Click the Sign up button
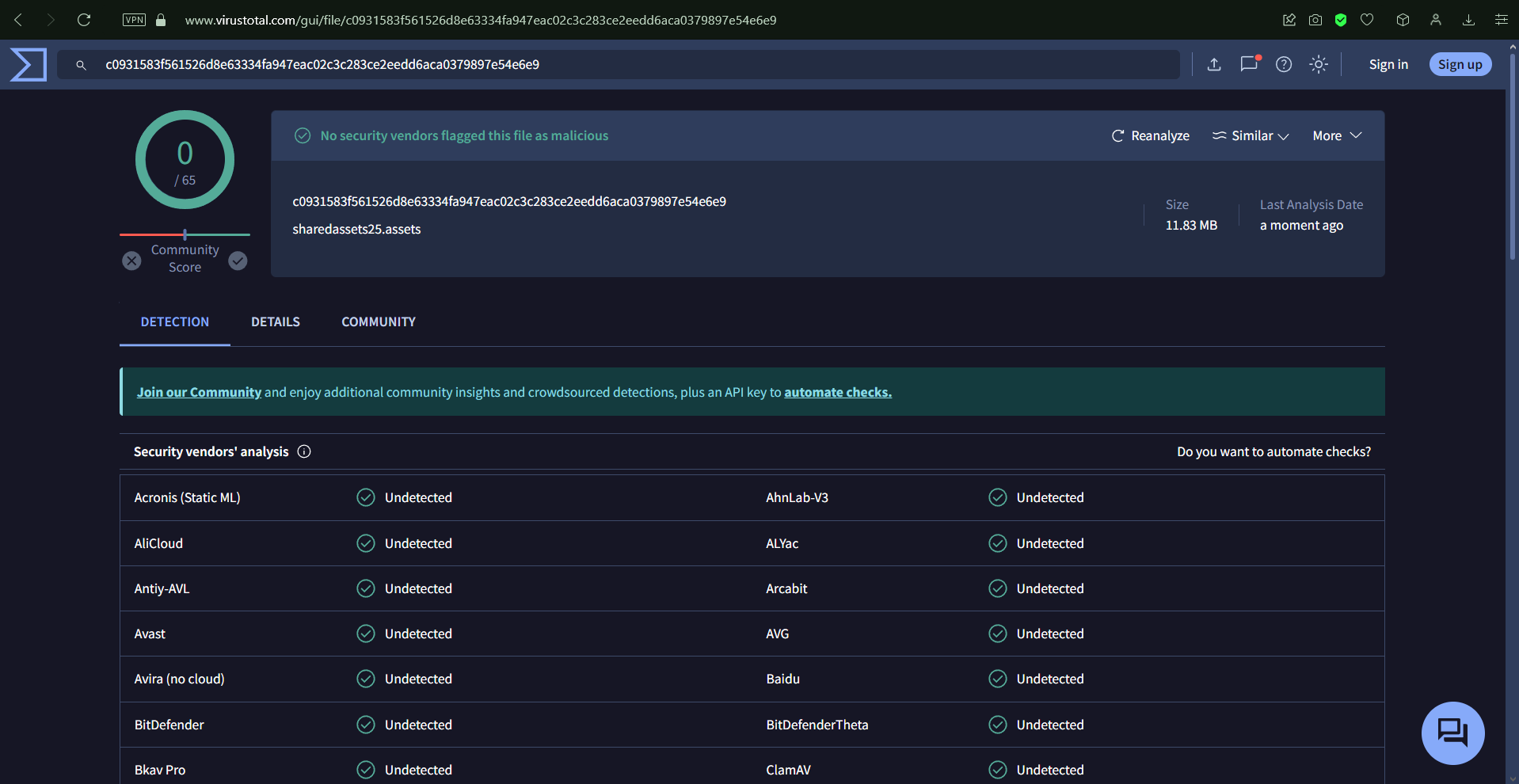 pyautogui.click(x=1460, y=64)
